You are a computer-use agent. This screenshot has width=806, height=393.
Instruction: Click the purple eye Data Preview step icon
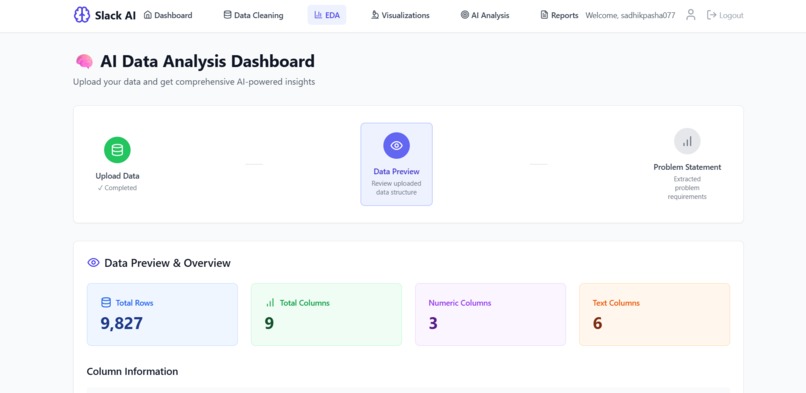(396, 145)
